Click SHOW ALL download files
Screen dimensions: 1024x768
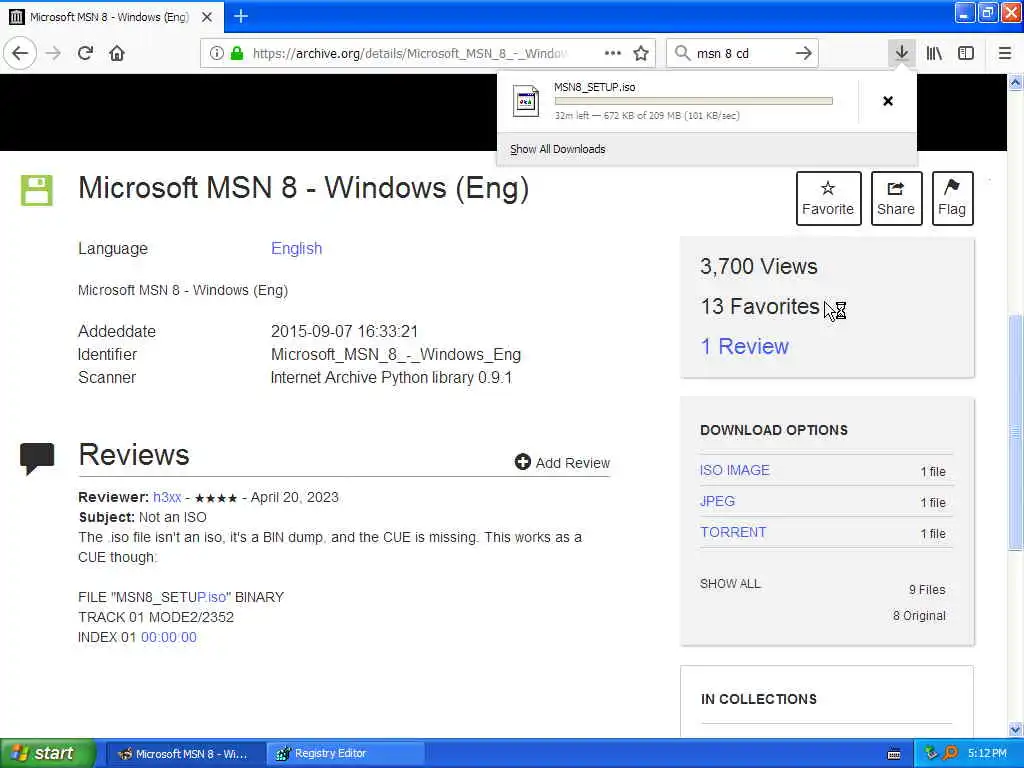(x=730, y=584)
